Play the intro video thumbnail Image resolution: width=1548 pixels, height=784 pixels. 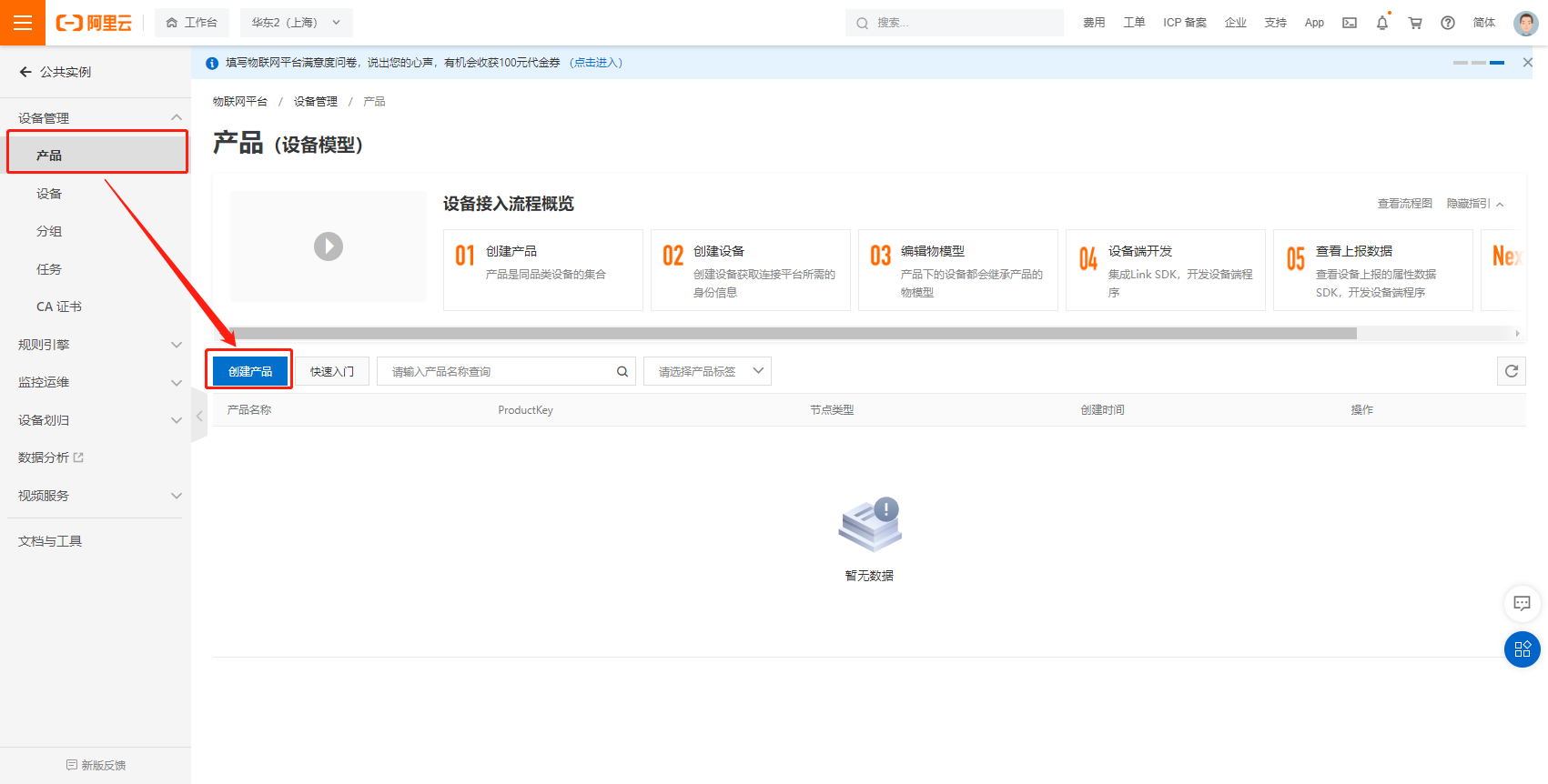tap(329, 246)
